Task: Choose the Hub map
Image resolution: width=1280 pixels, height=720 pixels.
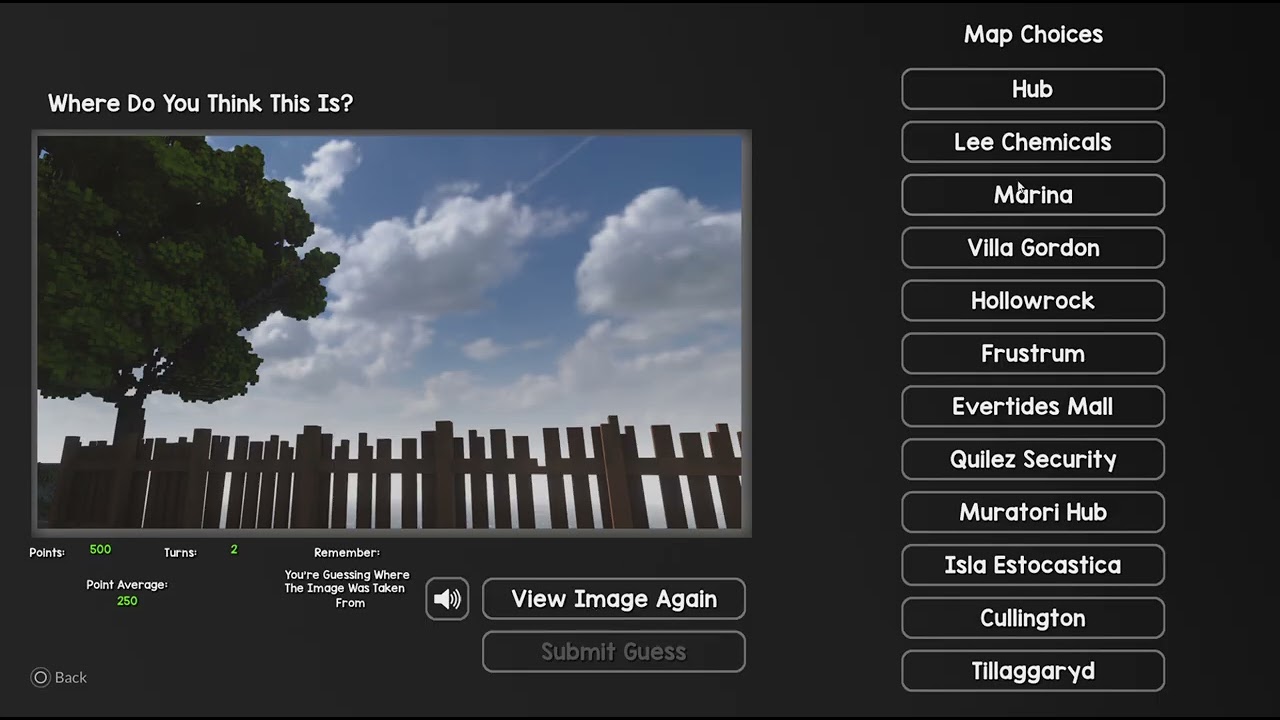Action: [1033, 89]
